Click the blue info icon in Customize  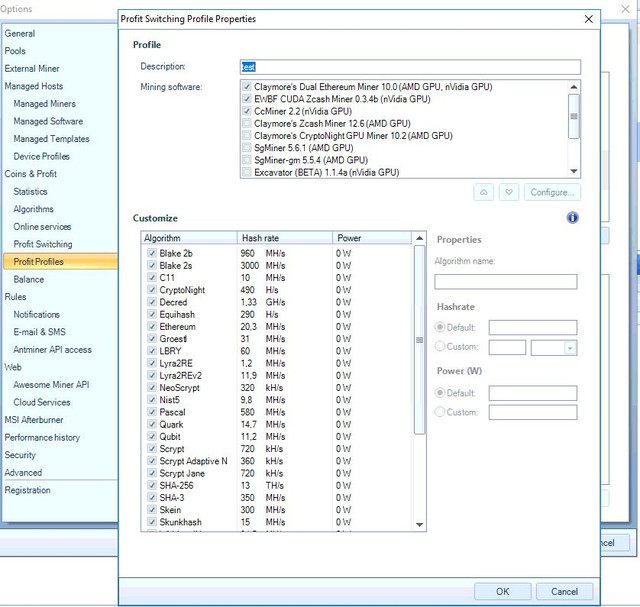pyautogui.click(x=572, y=218)
